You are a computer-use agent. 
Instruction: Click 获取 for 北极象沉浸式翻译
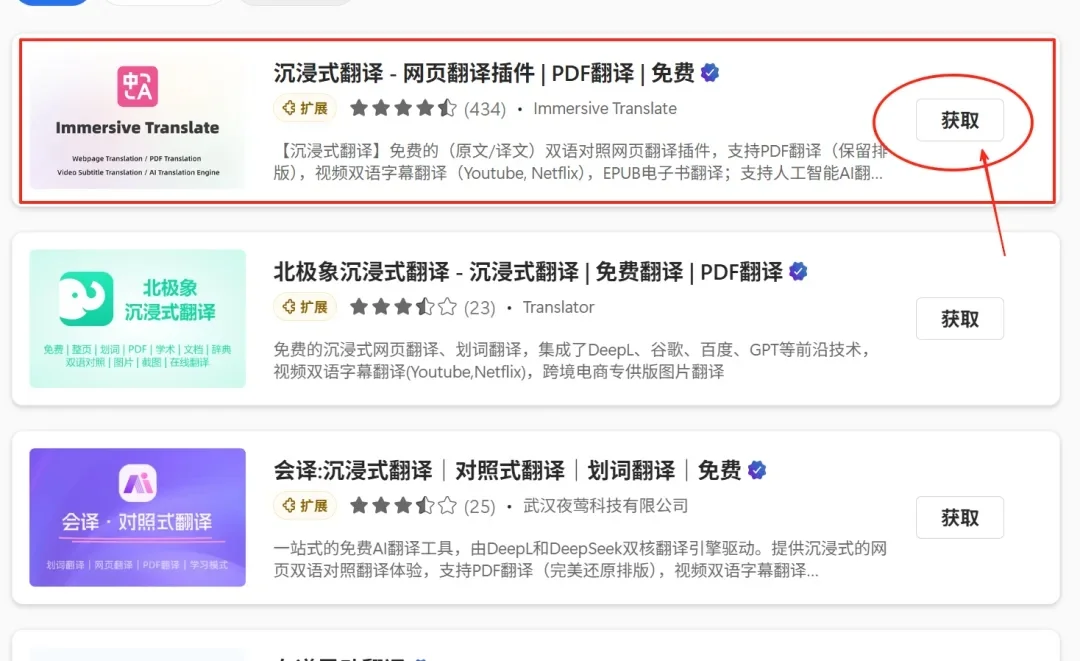click(x=959, y=318)
